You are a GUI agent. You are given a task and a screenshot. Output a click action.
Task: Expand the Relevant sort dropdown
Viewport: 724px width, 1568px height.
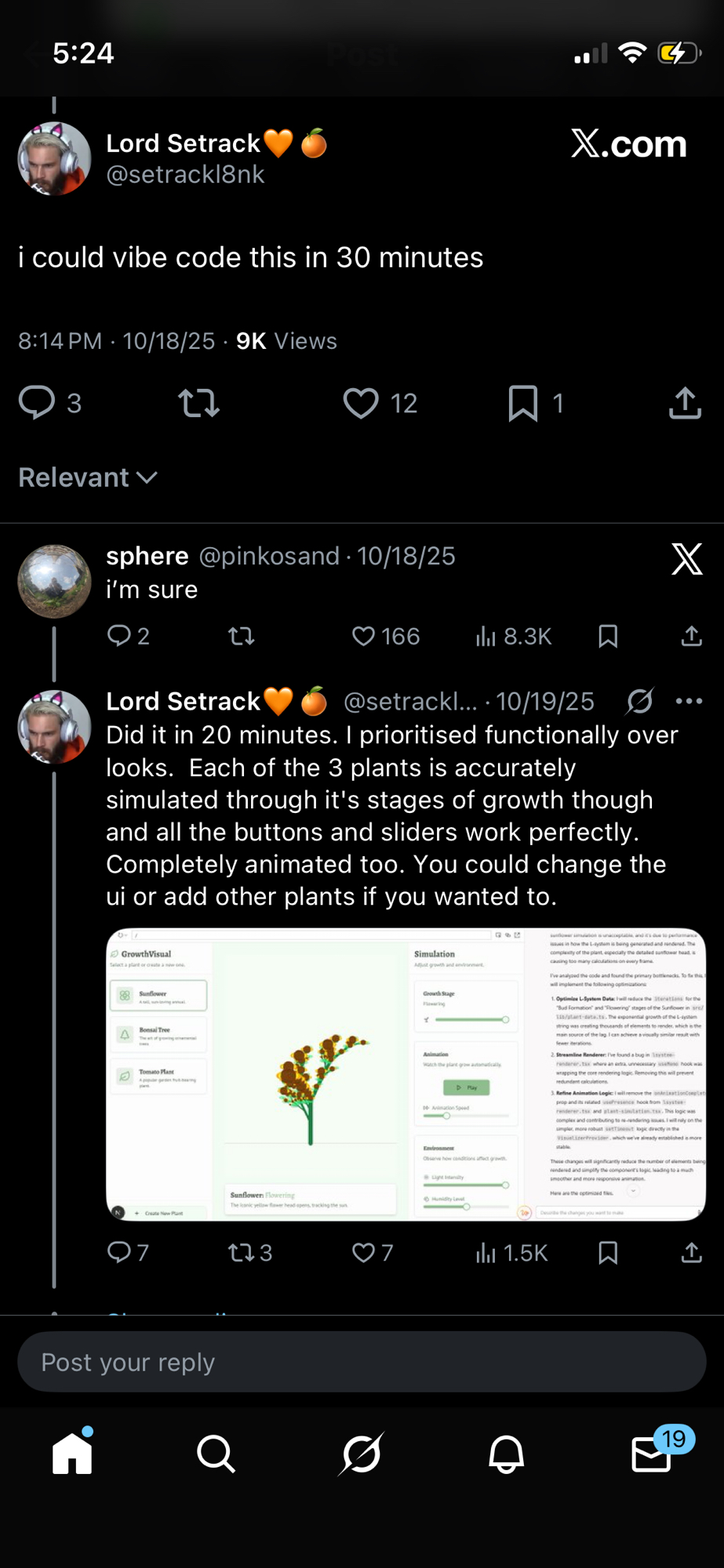coord(88,477)
